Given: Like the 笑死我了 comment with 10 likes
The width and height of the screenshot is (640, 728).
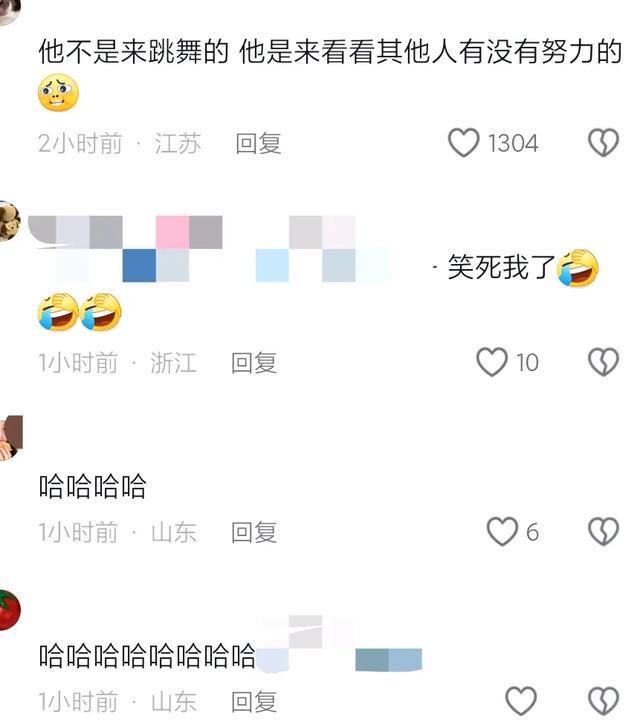Looking at the screenshot, I should tap(492, 362).
